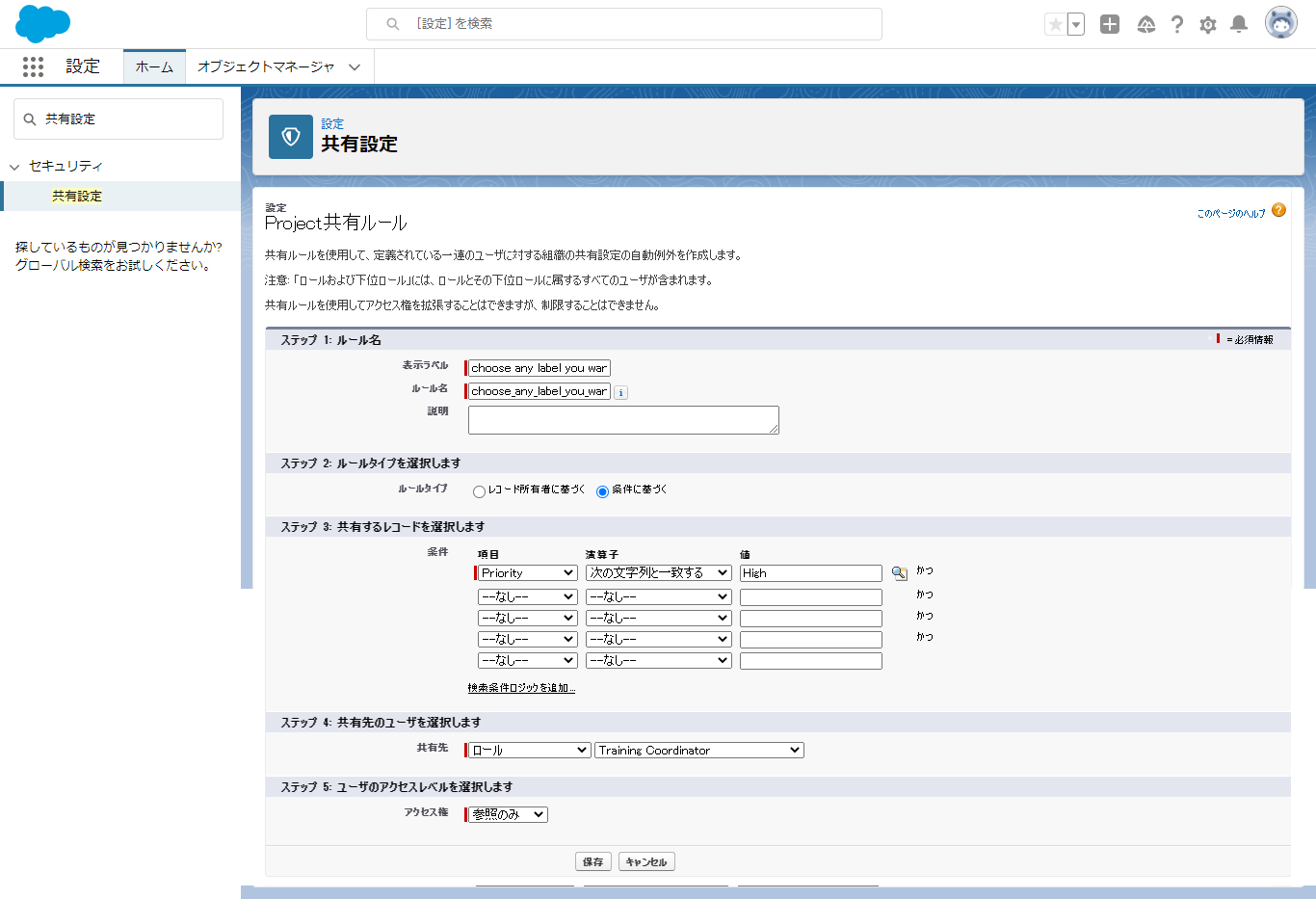
Task: Click the 説明 description text area
Action: pyautogui.click(x=623, y=420)
